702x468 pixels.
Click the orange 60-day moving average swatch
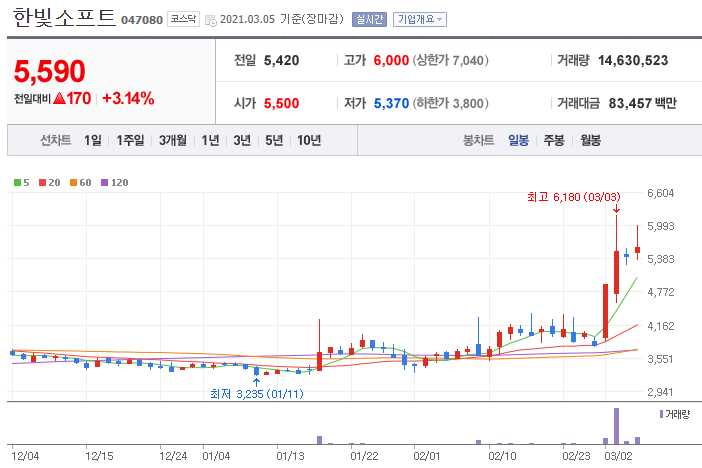pyautogui.click(x=73, y=183)
